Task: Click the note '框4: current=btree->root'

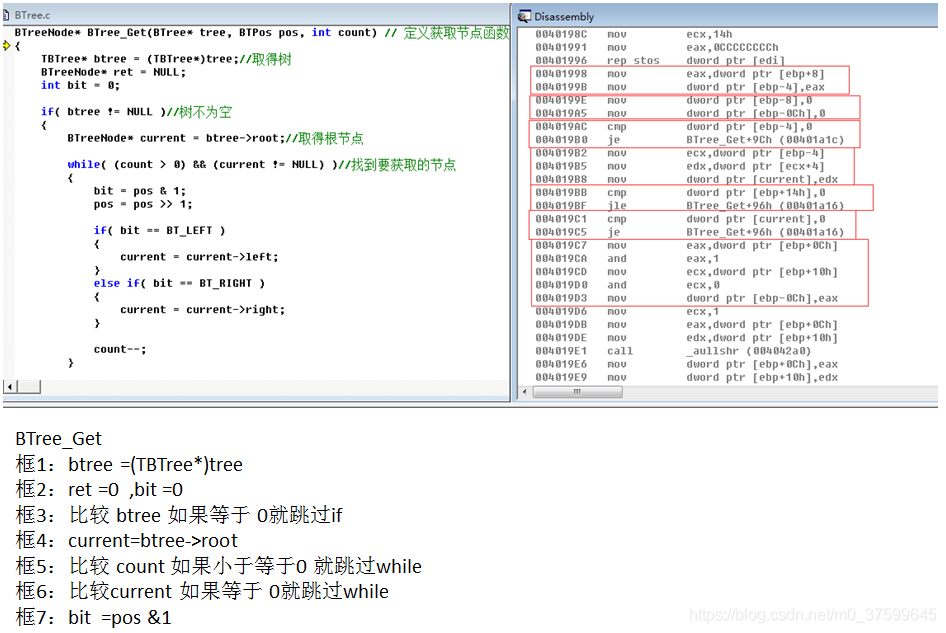Action: click(127, 541)
